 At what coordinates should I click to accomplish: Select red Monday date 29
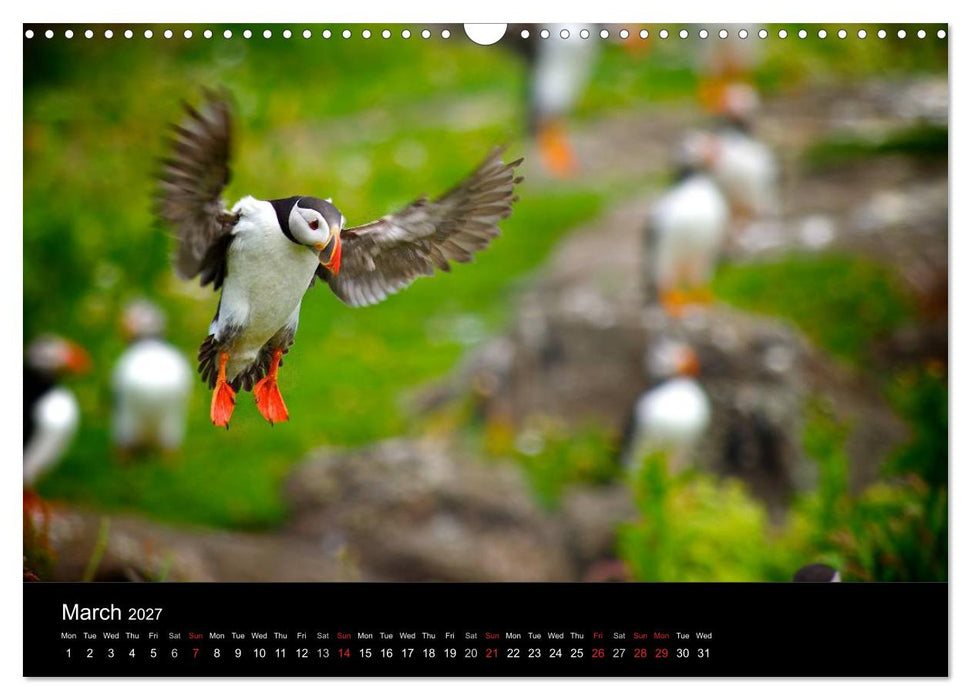click(x=662, y=653)
